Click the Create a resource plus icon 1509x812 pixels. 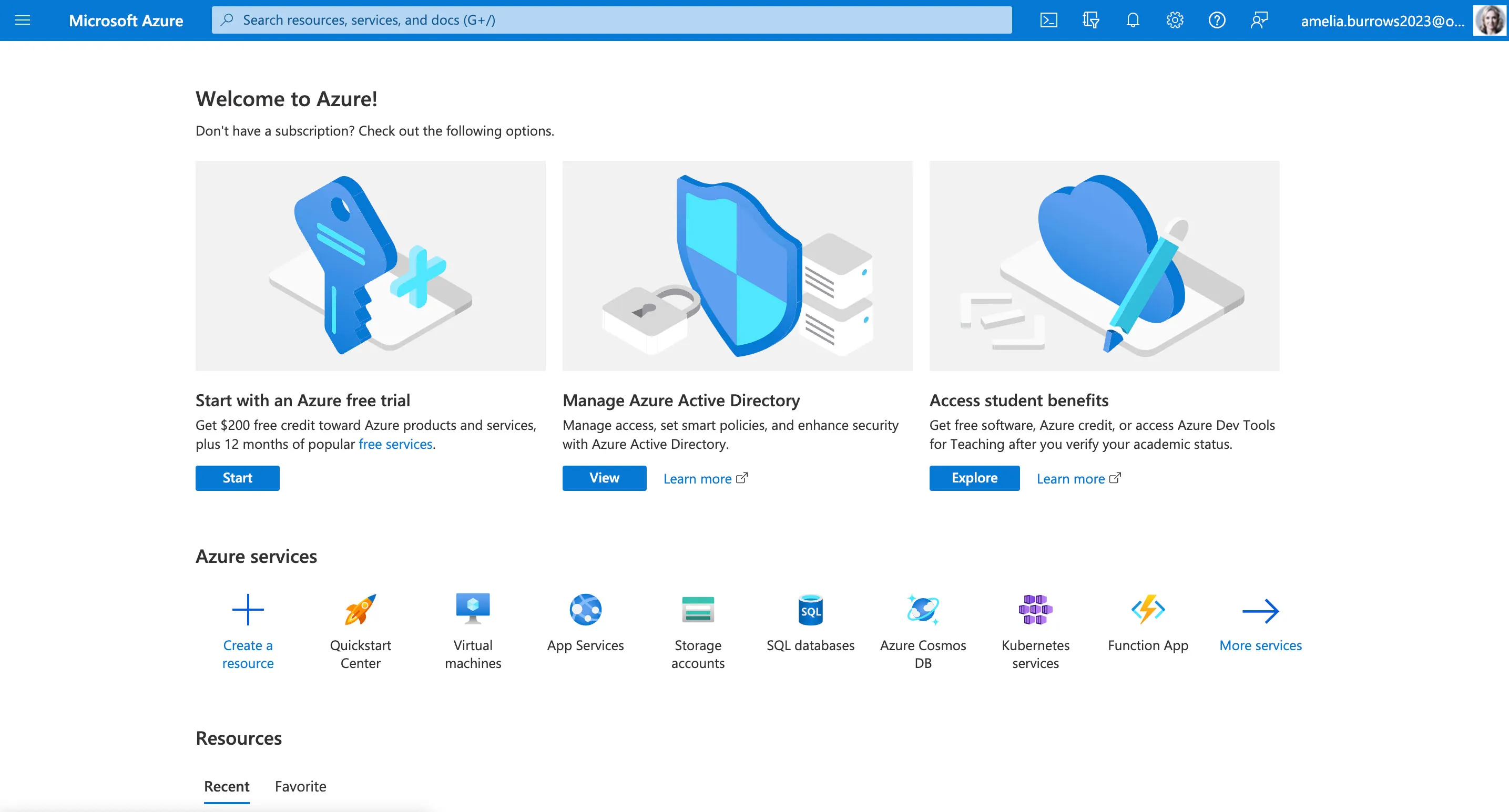[248, 610]
